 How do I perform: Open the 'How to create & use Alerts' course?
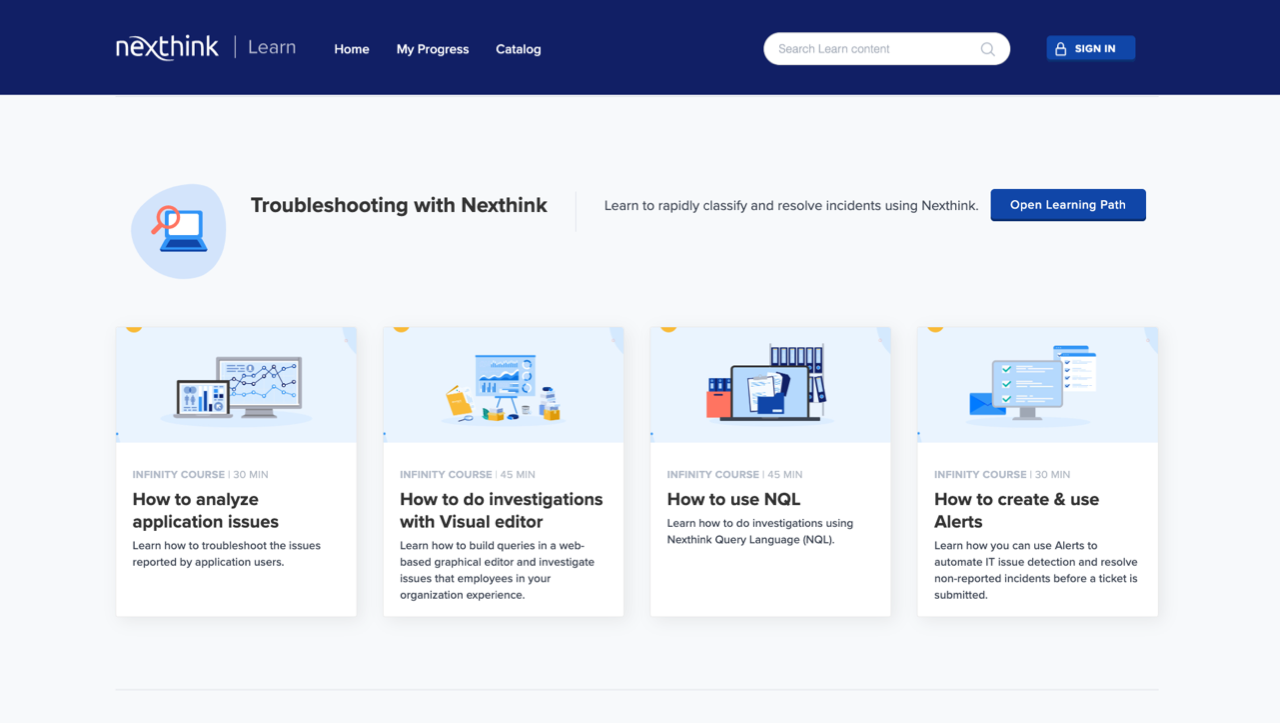coord(1016,510)
